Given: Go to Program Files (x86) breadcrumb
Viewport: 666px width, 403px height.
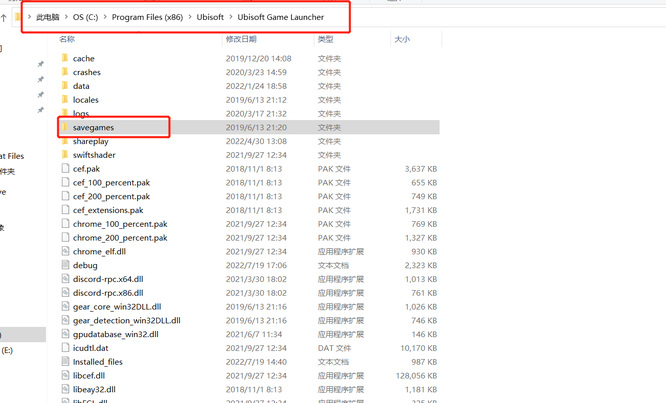Looking at the screenshot, I should point(146,17).
